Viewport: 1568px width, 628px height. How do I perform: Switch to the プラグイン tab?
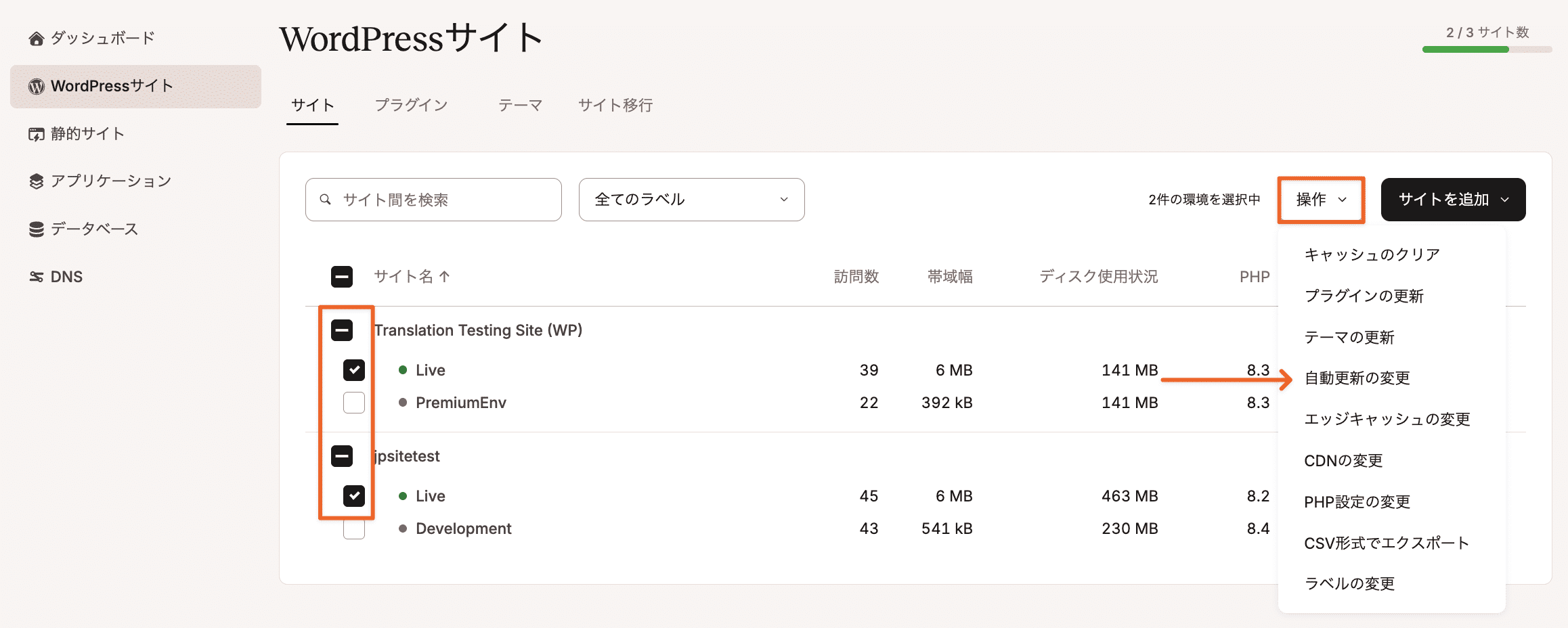pos(411,106)
